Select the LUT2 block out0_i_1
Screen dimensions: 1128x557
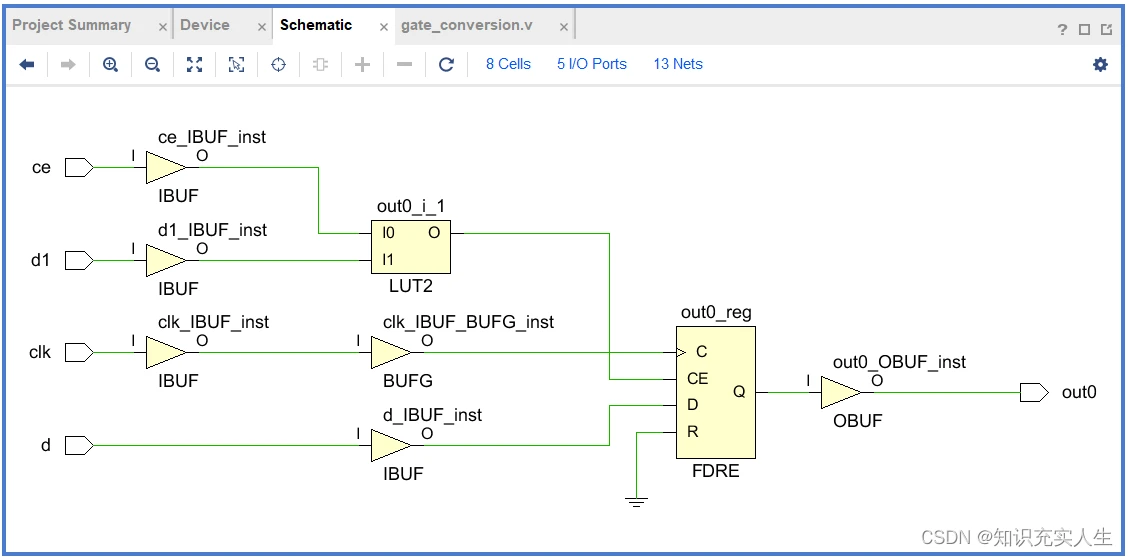point(410,246)
